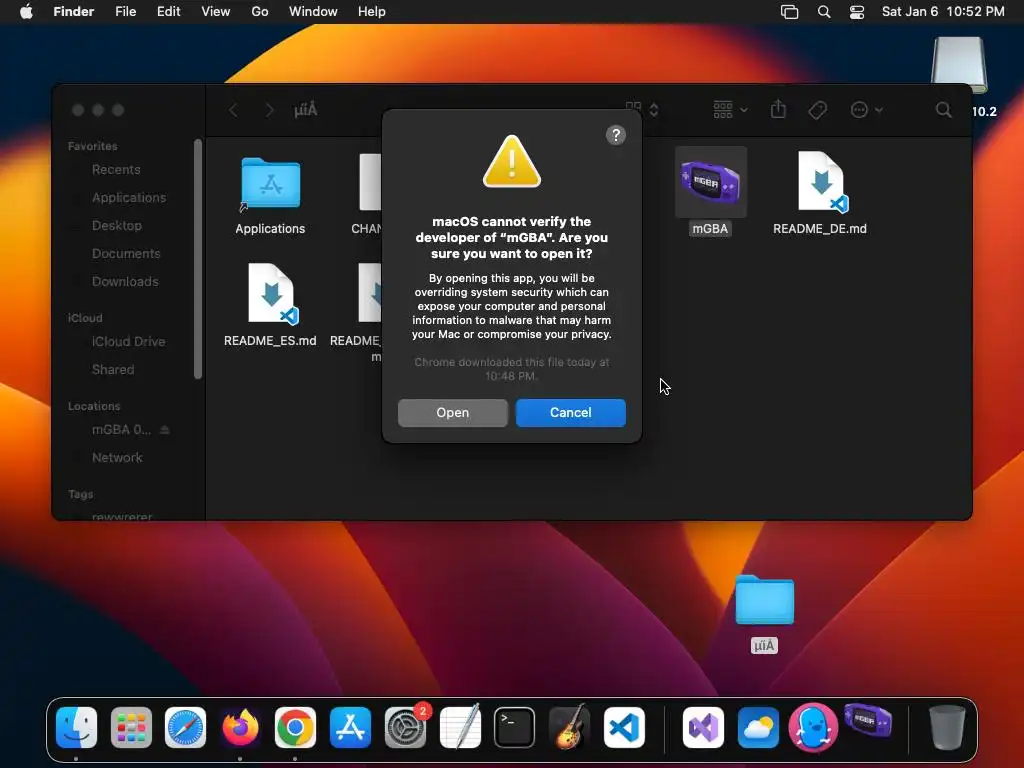Select the README_DE.md file
The image size is (1024, 768).
tap(820, 182)
